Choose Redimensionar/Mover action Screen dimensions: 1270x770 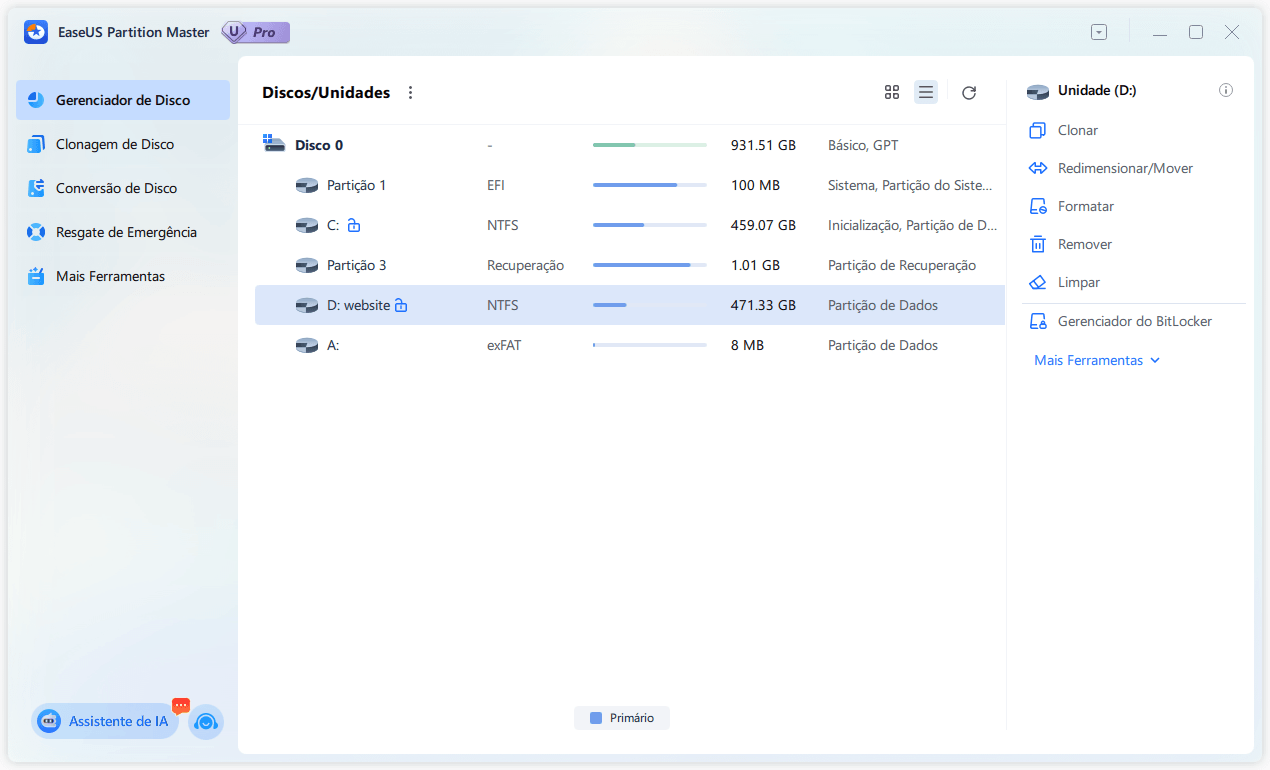[x=1125, y=168]
